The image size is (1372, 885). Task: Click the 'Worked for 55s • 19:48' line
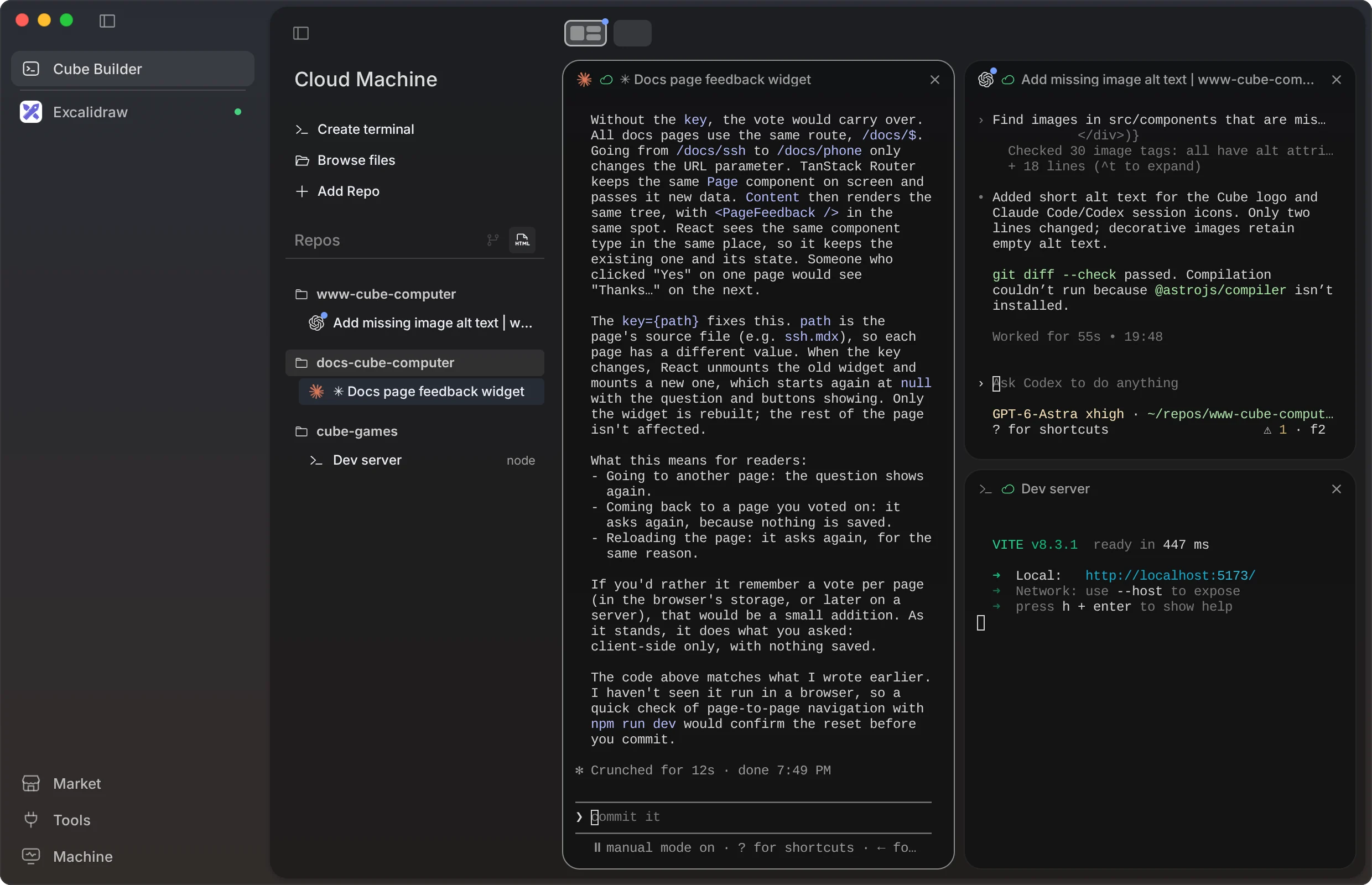point(1077,337)
